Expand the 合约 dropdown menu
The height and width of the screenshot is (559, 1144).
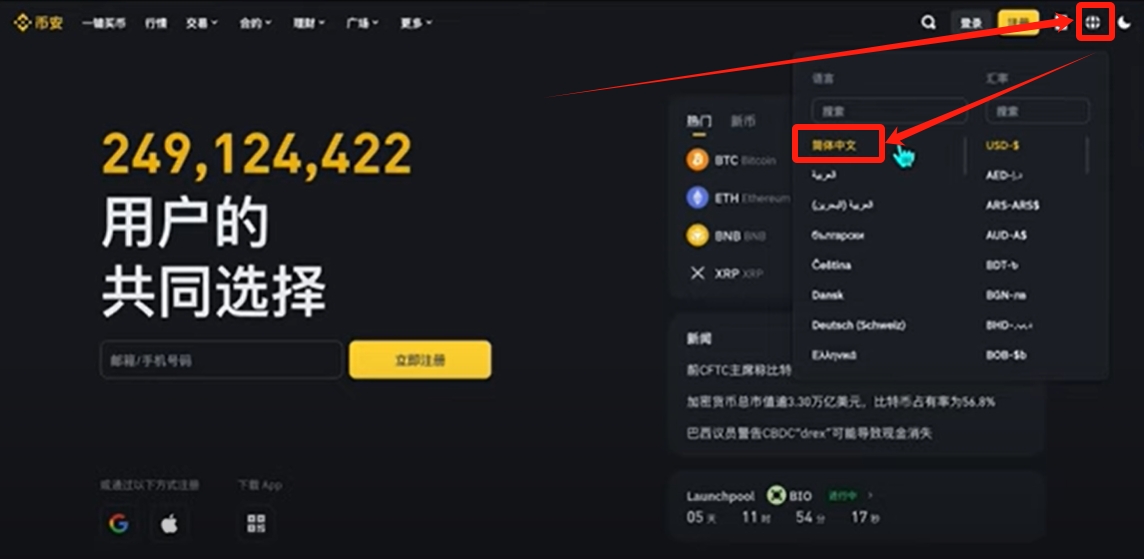coord(255,23)
